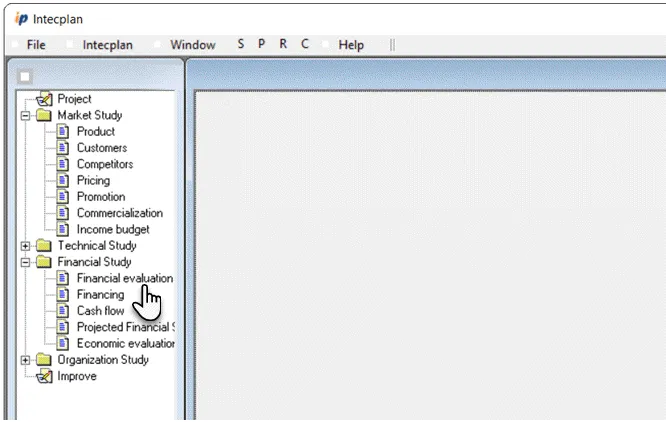Expand the Organization Study node
The width and height of the screenshot is (666, 422).
tap(25, 360)
